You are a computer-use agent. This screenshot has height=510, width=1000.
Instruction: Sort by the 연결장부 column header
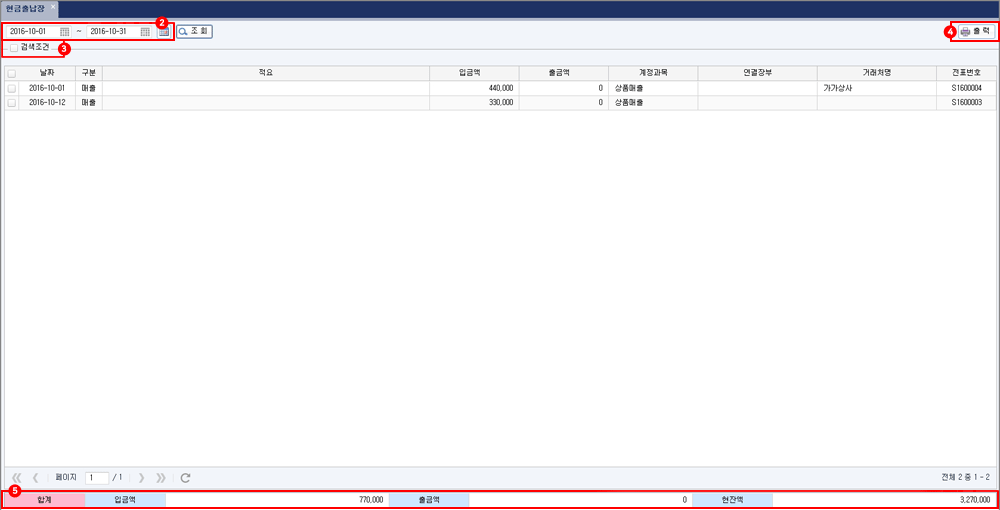(x=757, y=73)
